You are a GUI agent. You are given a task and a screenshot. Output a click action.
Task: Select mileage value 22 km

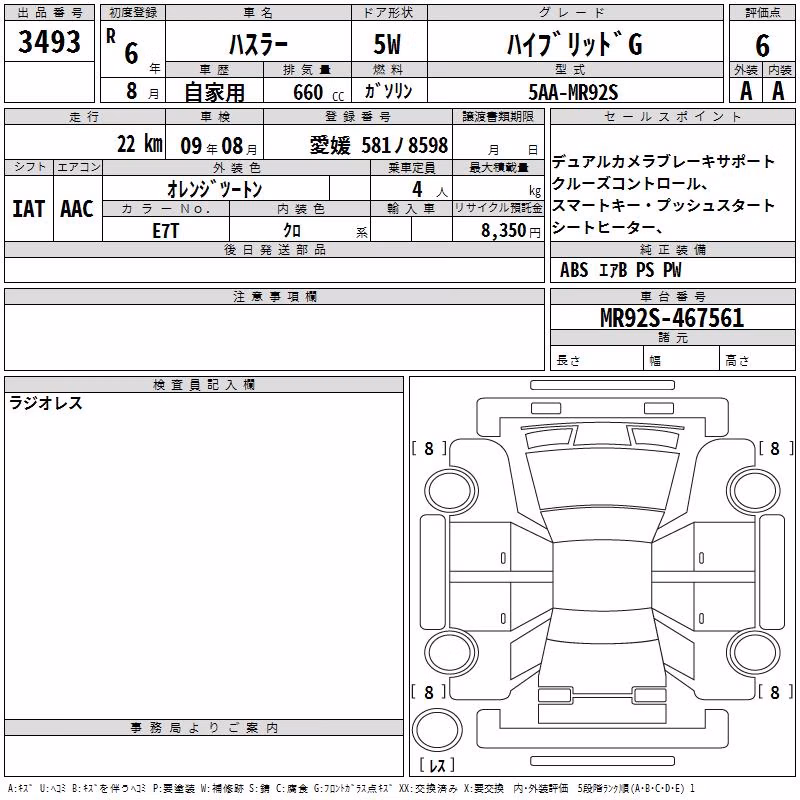[x=140, y=144]
